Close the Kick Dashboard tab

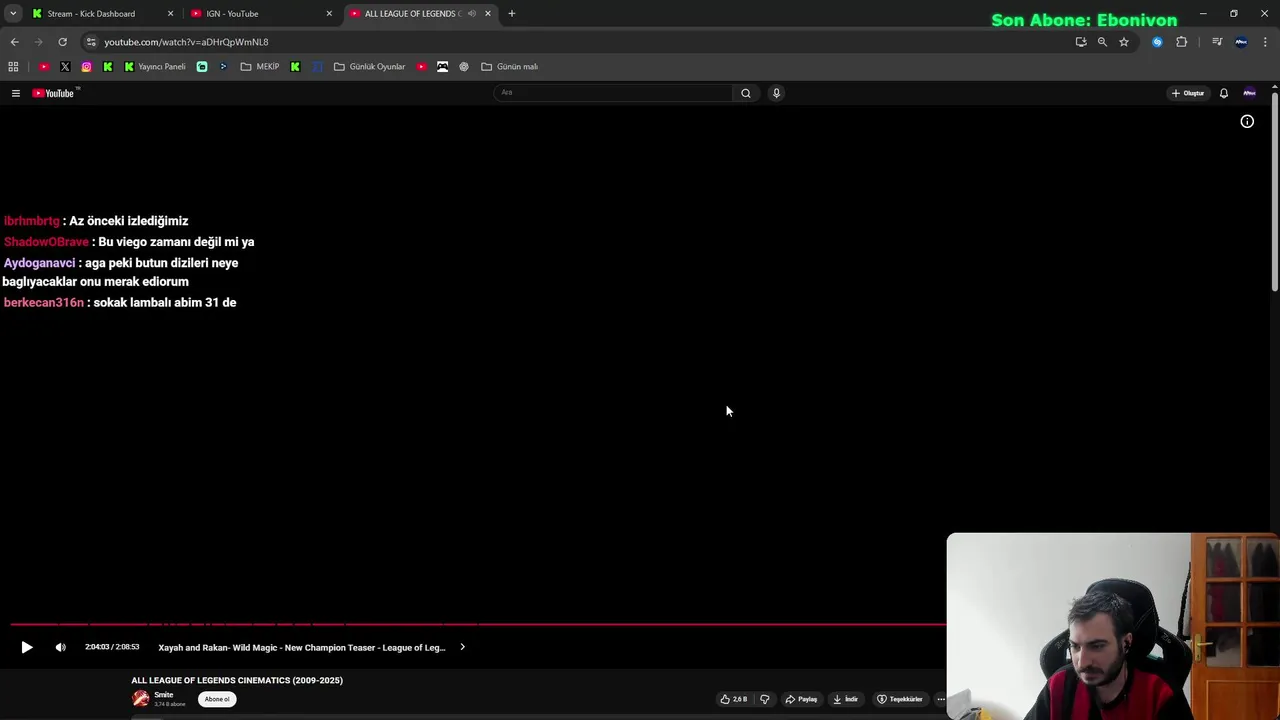point(170,14)
